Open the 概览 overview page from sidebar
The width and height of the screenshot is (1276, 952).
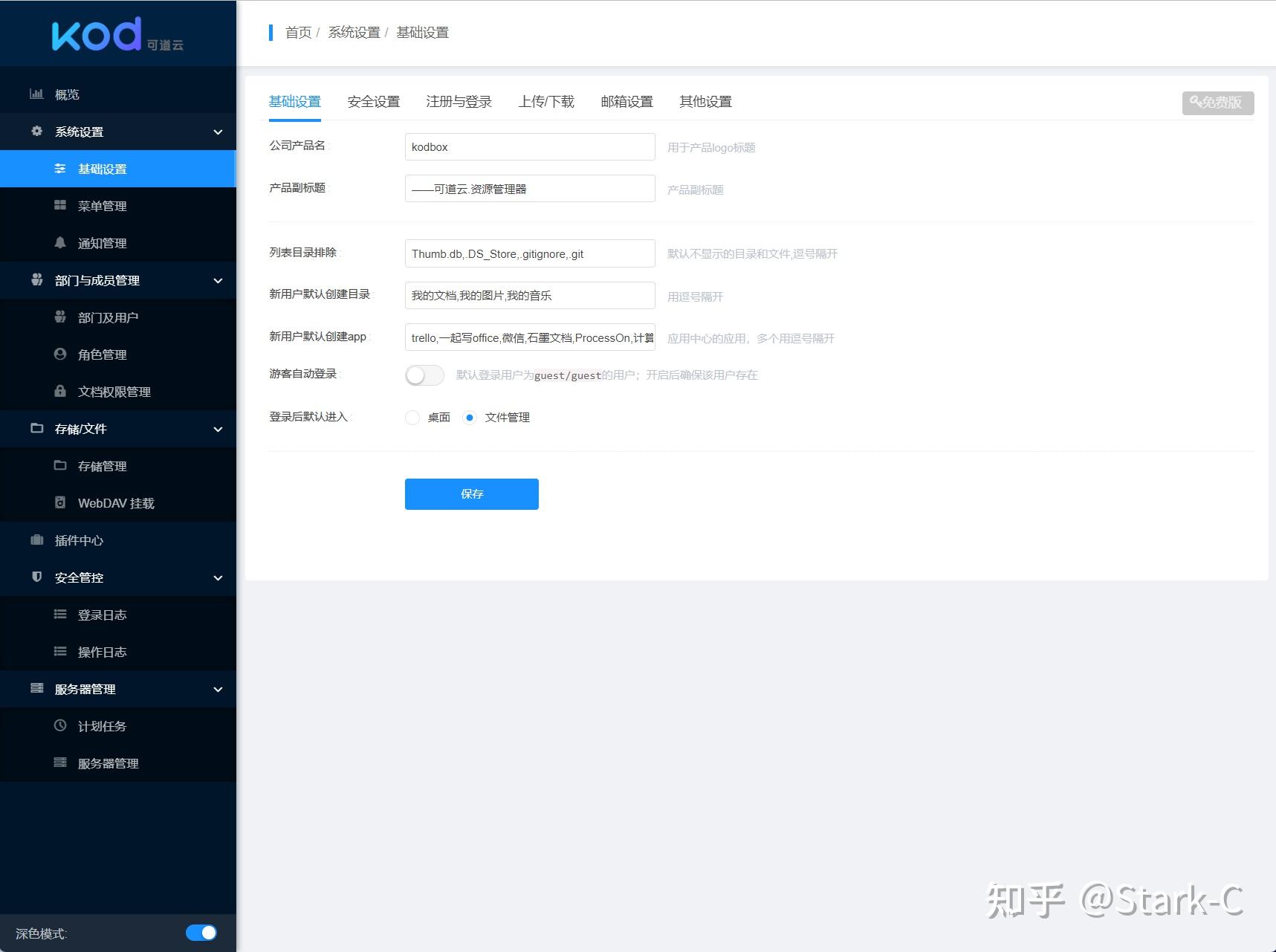tap(66, 94)
